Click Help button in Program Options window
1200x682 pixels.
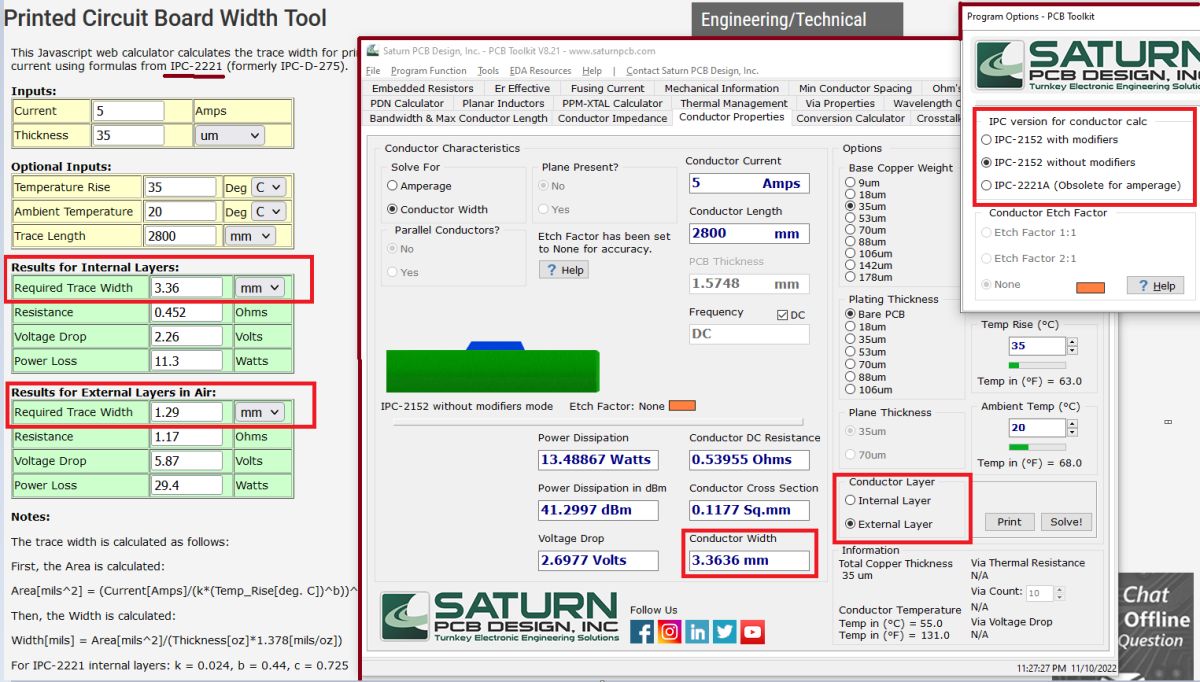(1155, 286)
